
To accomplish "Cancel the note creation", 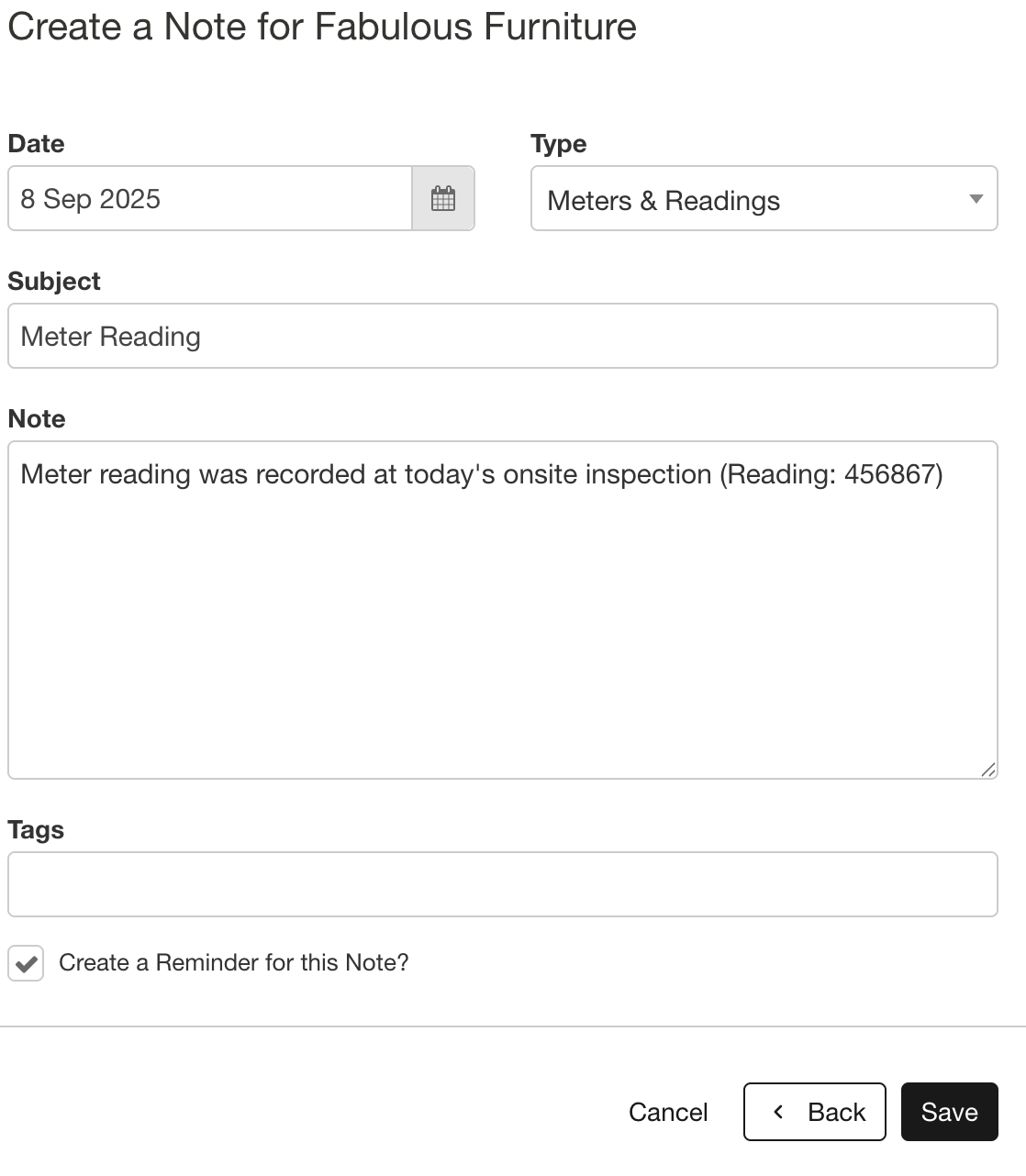I will coord(668,1112).
